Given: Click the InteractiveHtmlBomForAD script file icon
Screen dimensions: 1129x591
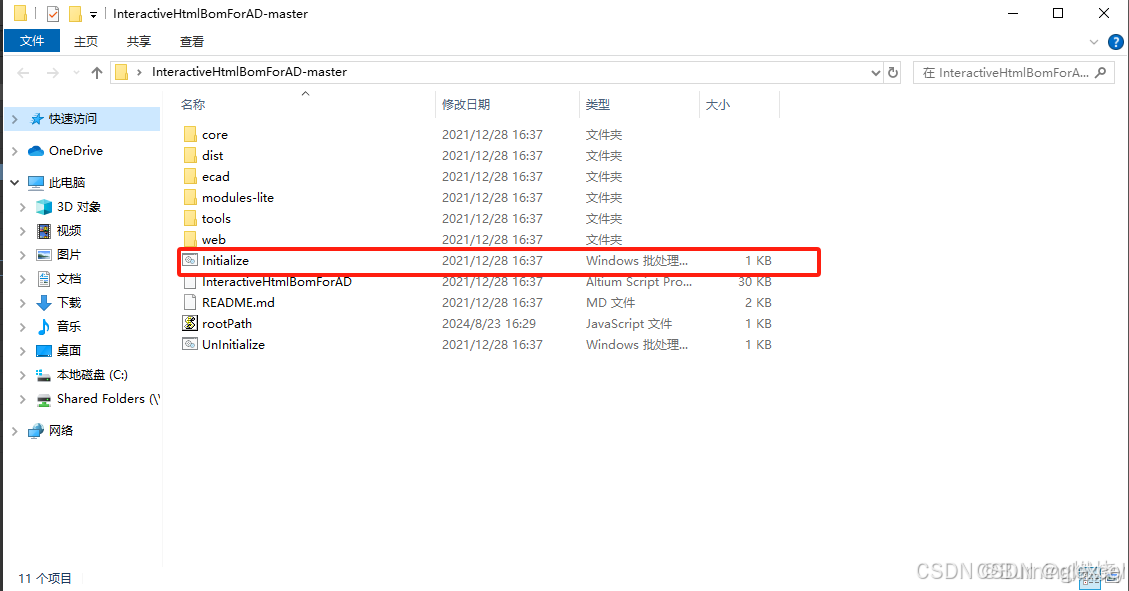Looking at the screenshot, I should (x=190, y=281).
